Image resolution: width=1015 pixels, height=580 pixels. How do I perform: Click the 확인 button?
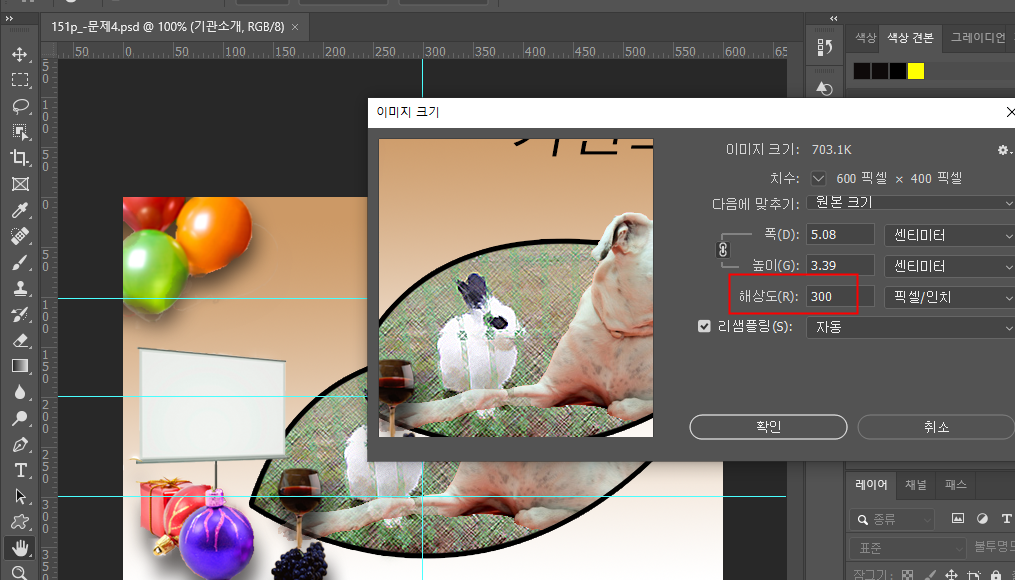(x=768, y=427)
